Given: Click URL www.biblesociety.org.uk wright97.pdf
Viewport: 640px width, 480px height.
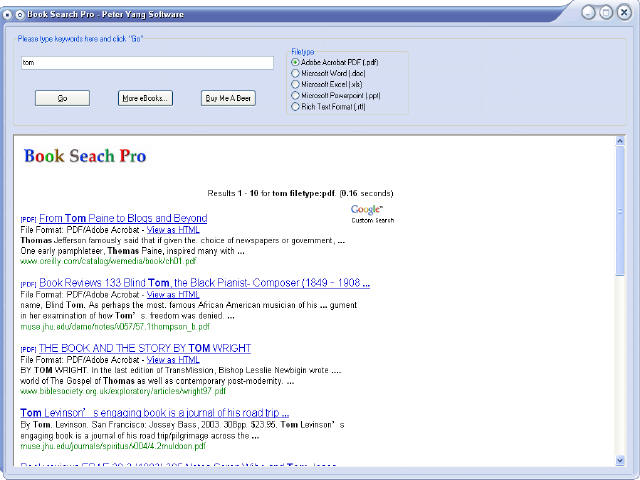Looking at the screenshot, I should click(123, 391).
